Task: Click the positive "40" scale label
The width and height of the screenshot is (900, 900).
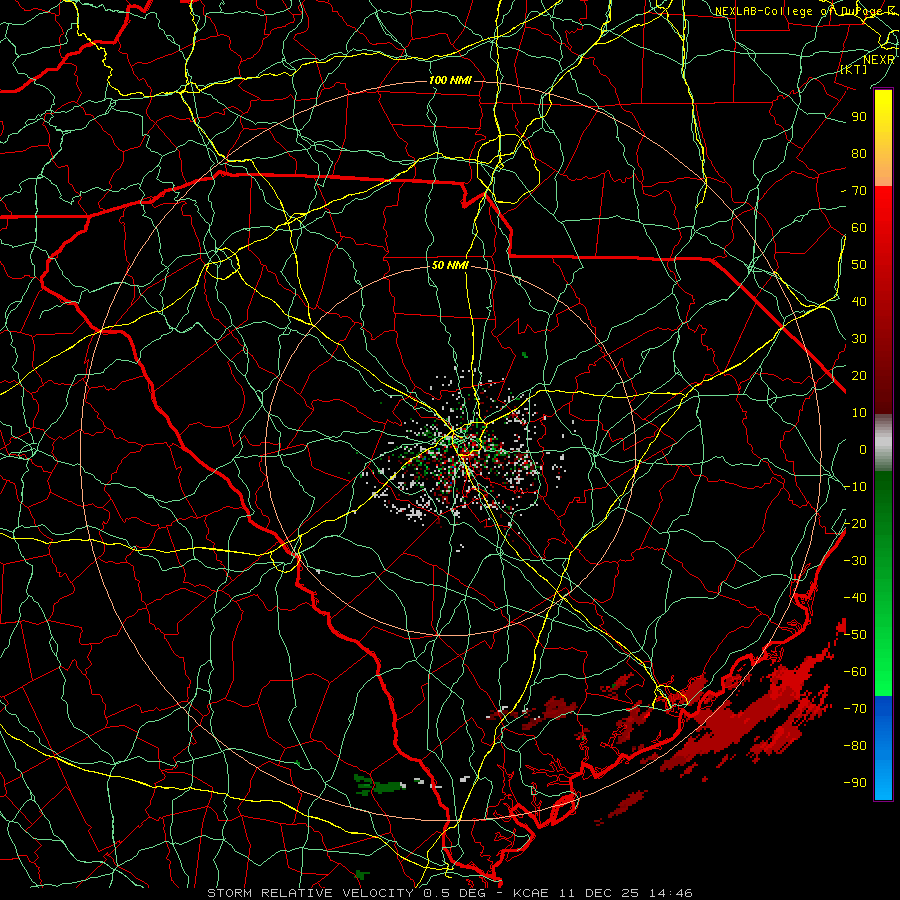Action: click(859, 301)
